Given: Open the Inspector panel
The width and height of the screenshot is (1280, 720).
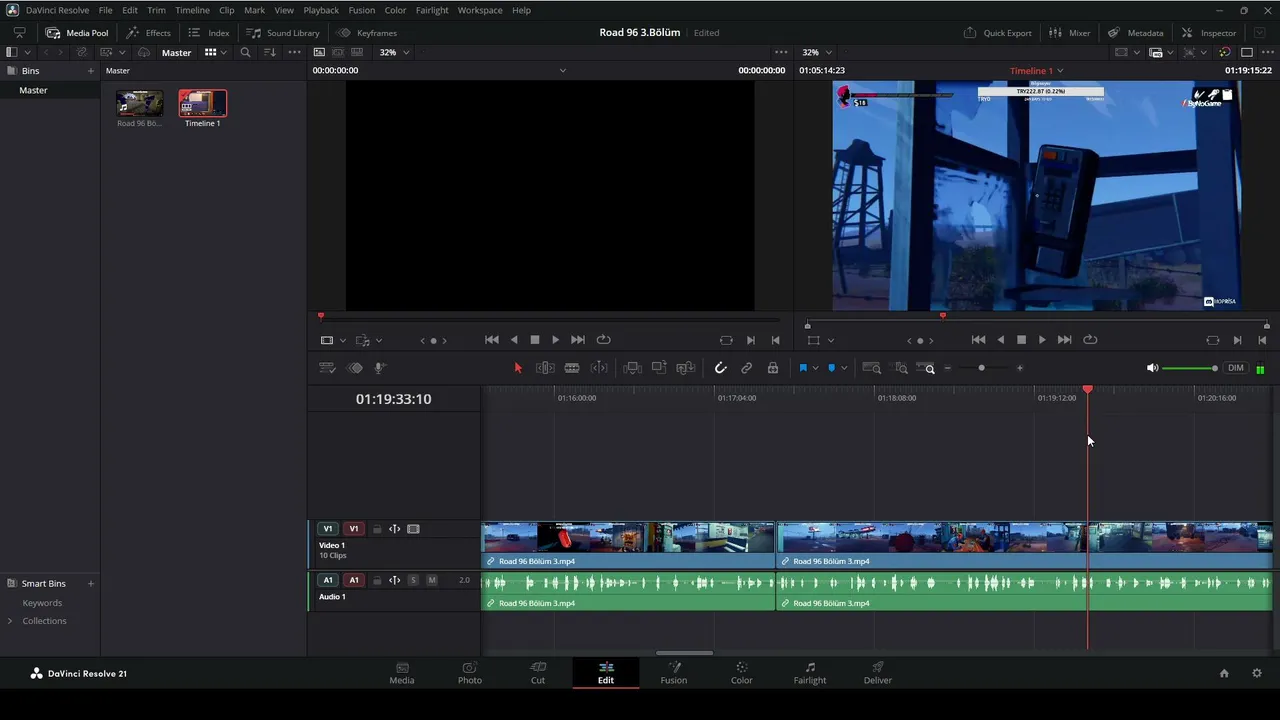Looking at the screenshot, I should [1209, 33].
